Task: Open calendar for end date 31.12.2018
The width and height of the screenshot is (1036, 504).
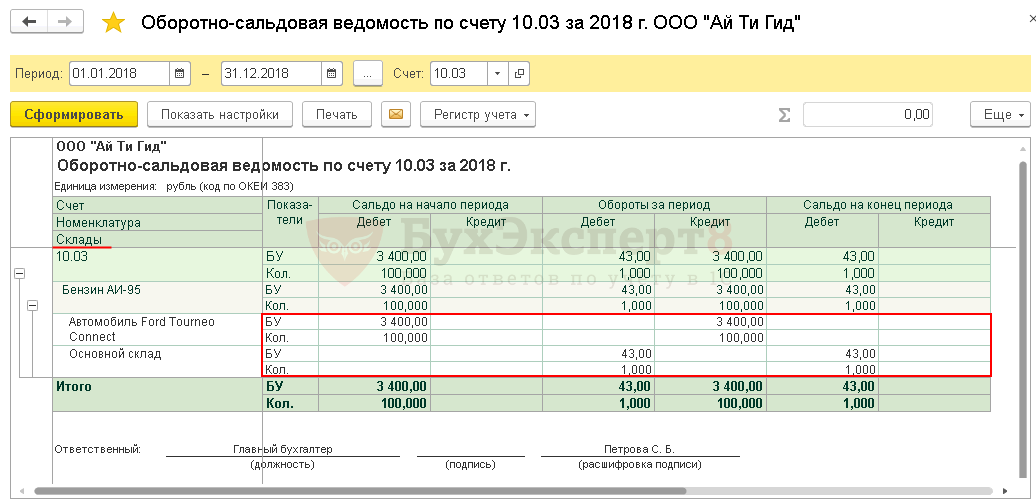Action: (x=332, y=74)
